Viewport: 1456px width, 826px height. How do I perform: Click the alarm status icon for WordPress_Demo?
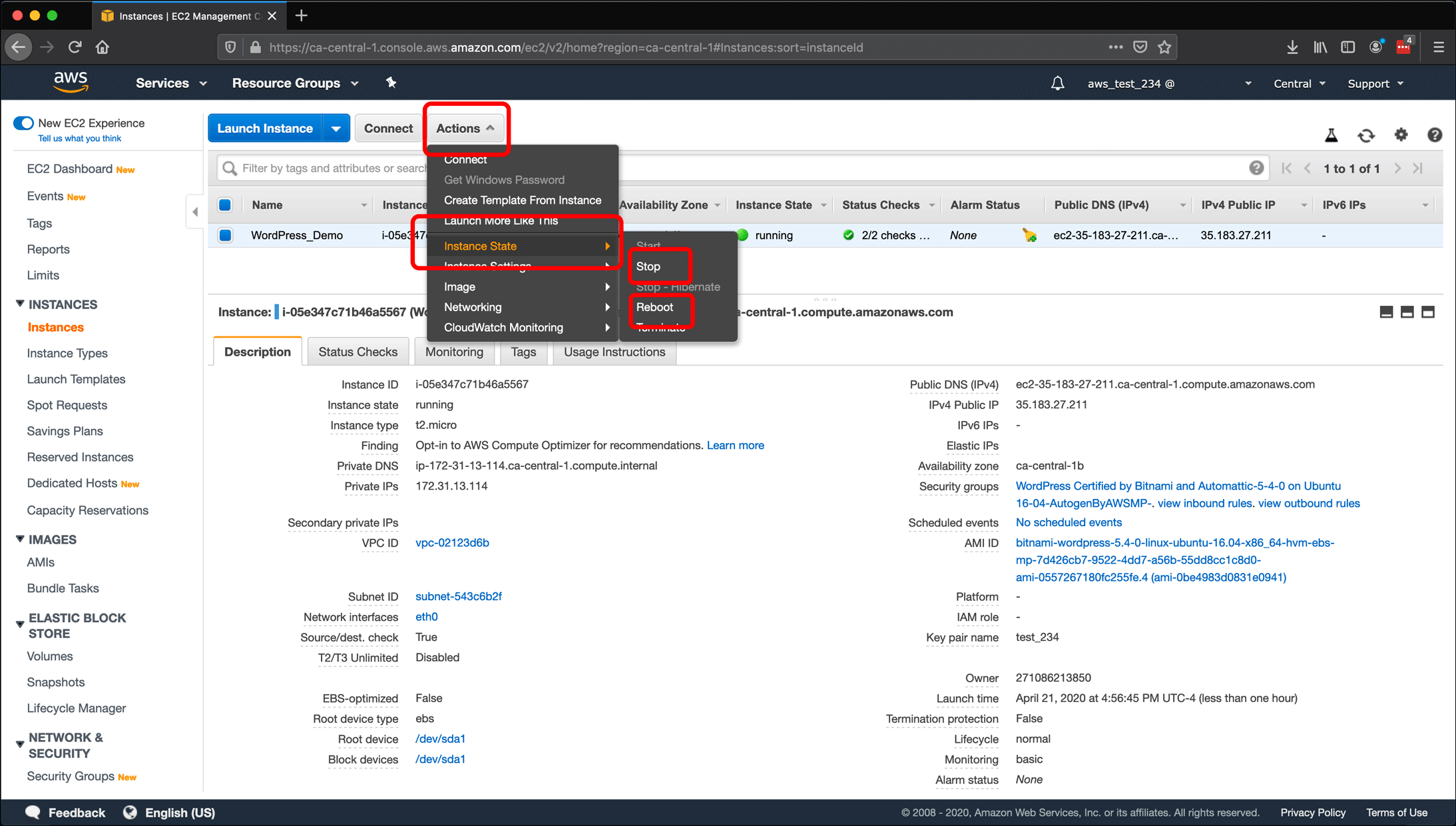point(1029,235)
